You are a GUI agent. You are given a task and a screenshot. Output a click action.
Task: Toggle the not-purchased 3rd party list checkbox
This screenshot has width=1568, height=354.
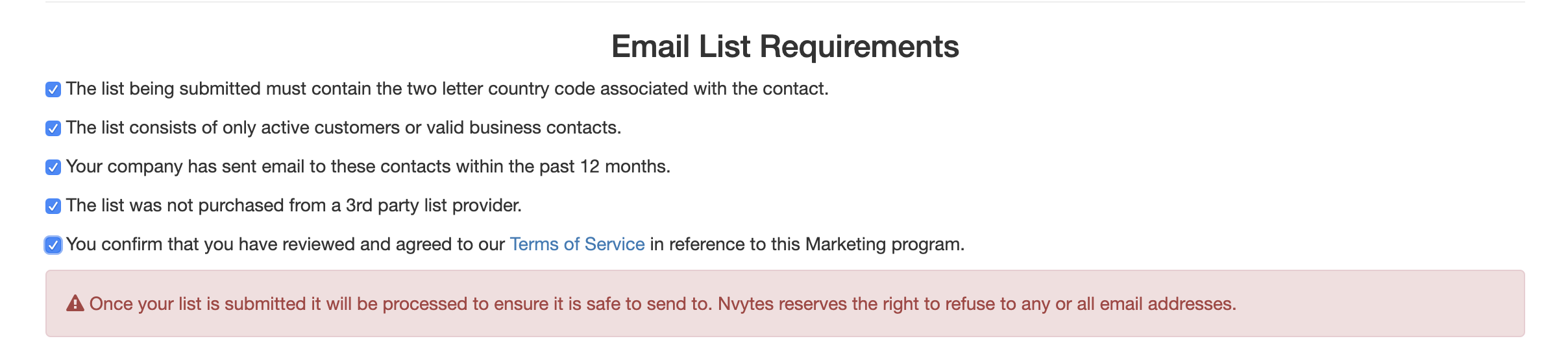(x=53, y=206)
